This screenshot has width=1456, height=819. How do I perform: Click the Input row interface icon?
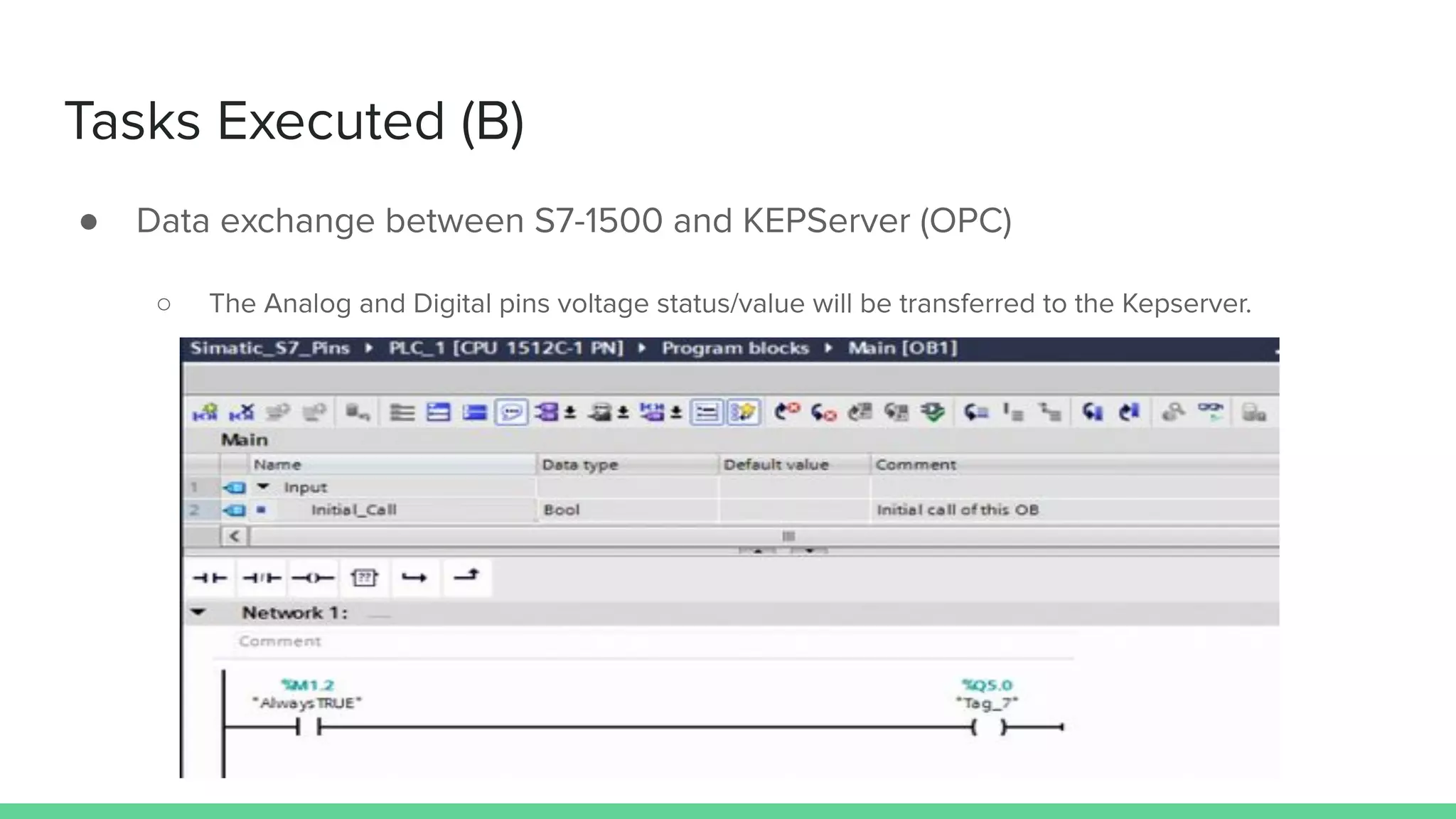tap(234, 488)
